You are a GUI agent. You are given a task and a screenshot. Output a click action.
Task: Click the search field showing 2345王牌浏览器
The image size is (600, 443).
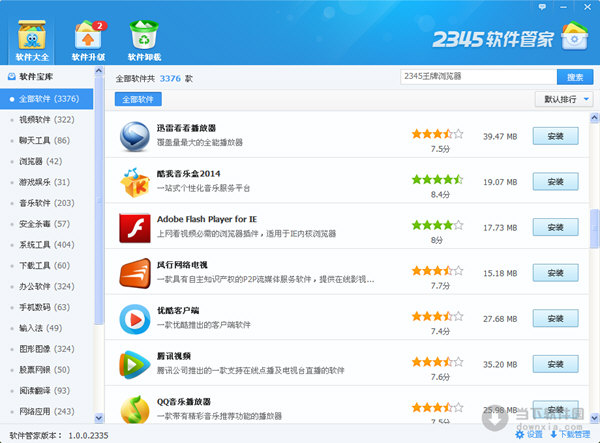click(478, 77)
